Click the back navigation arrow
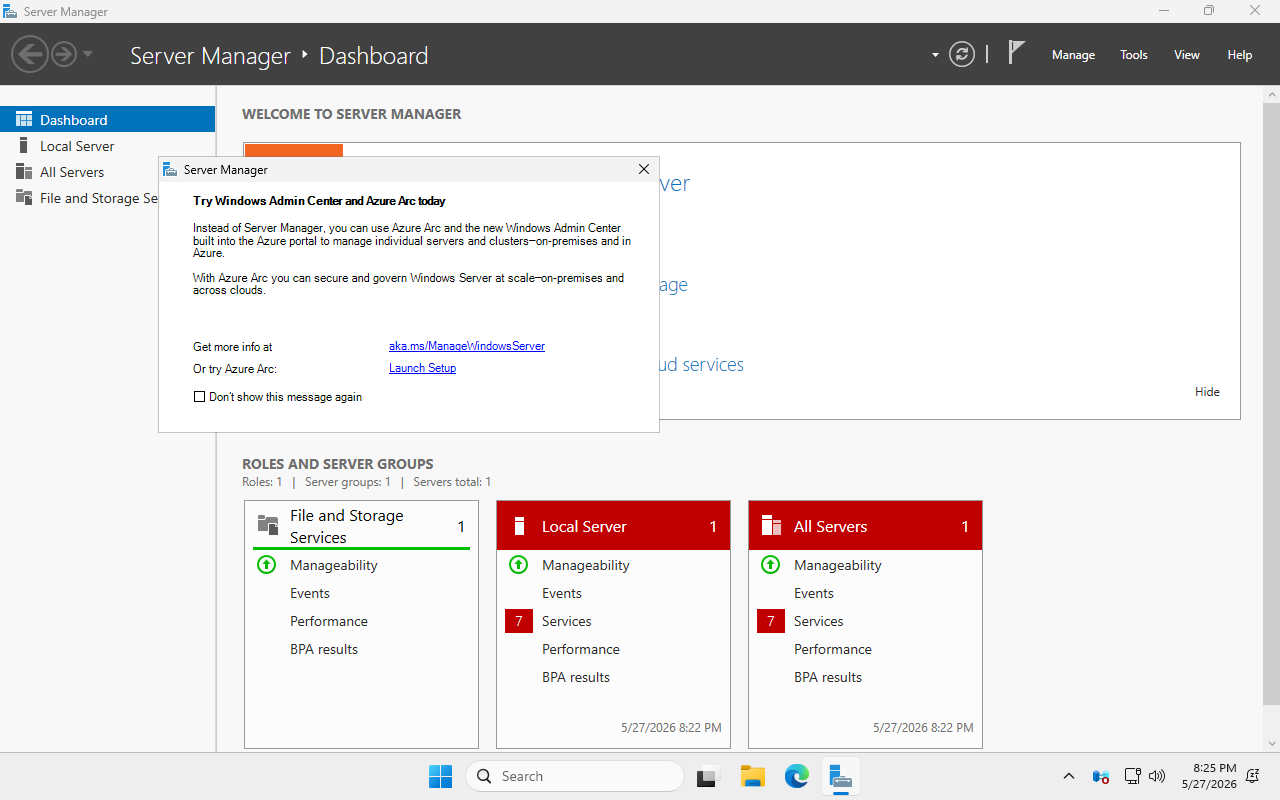This screenshot has width=1280, height=800. (31, 54)
